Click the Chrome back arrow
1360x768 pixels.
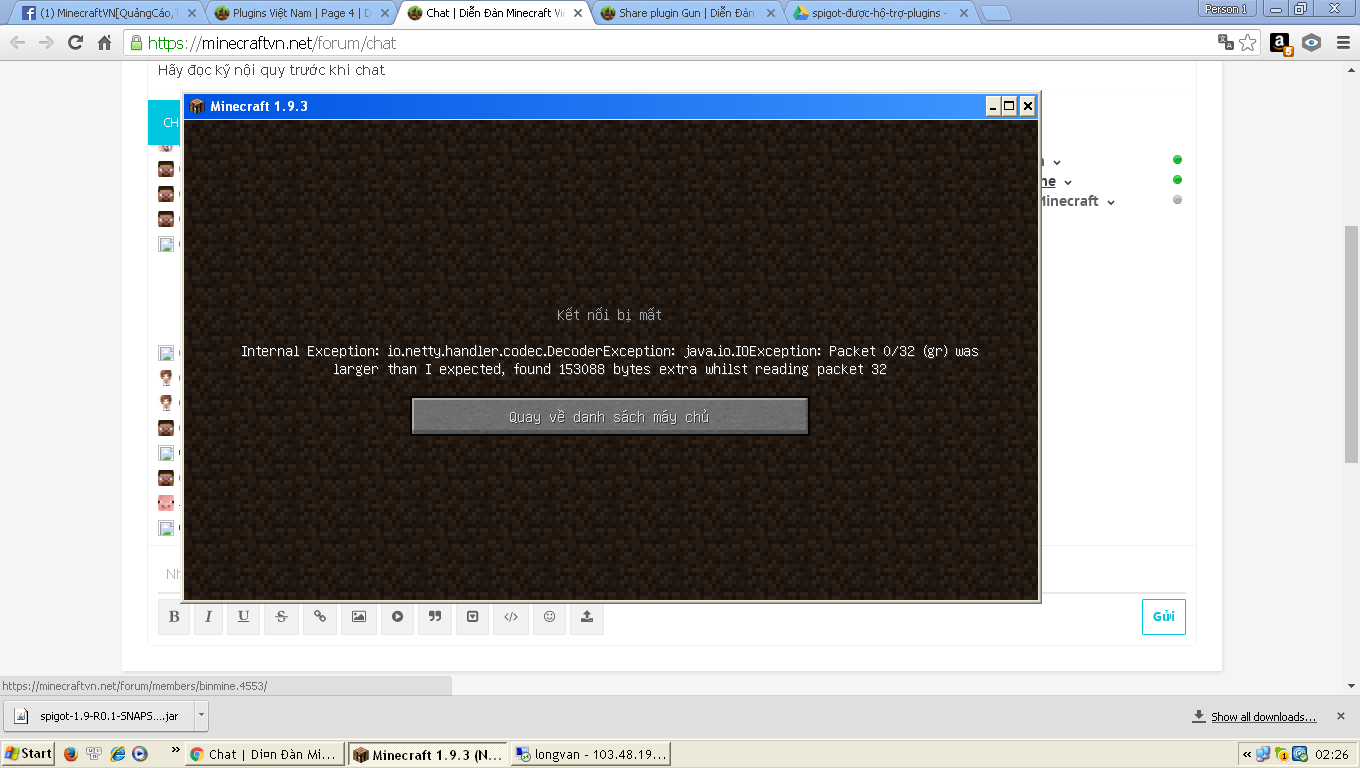point(19,43)
